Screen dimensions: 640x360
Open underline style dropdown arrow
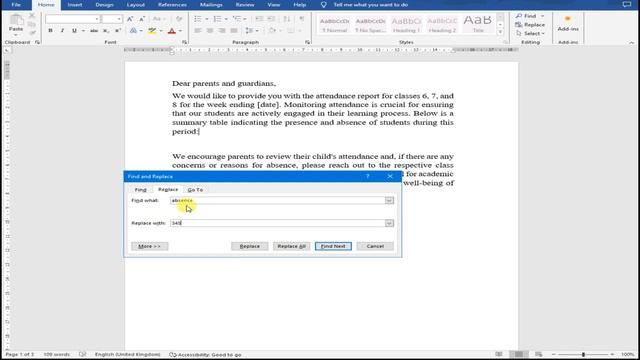coord(83,31)
